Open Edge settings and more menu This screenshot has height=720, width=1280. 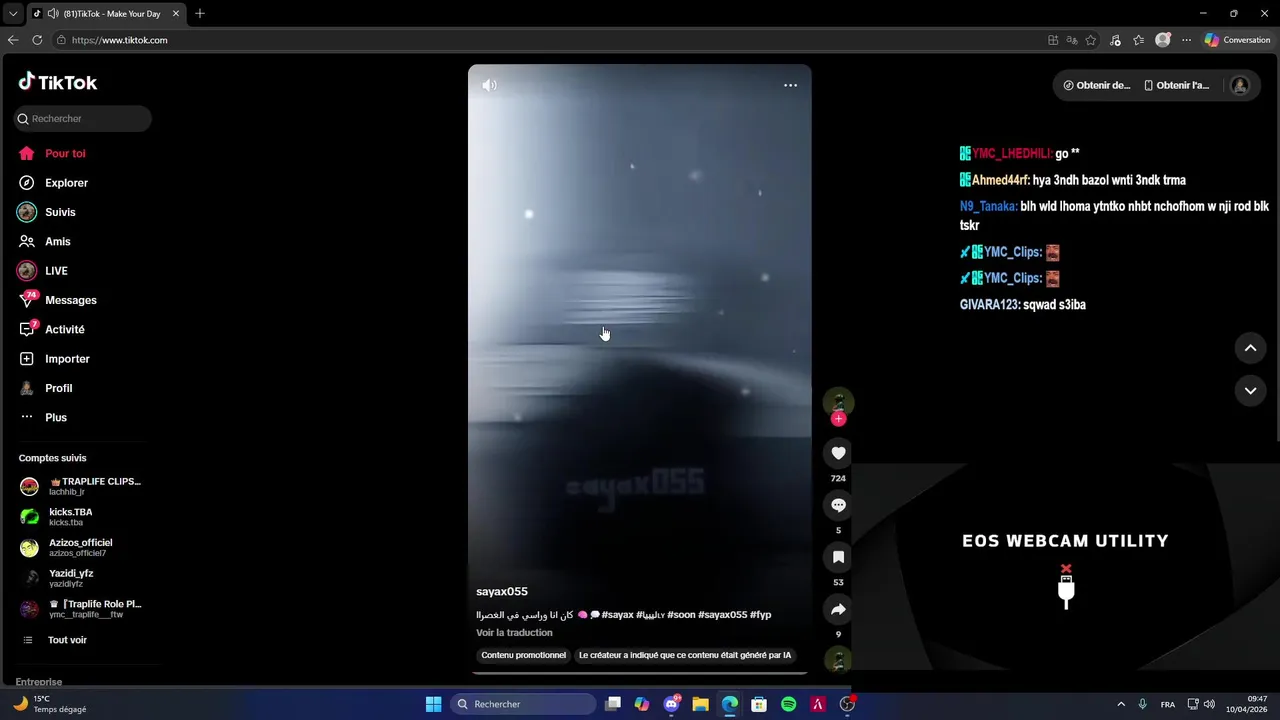coord(1186,40)
